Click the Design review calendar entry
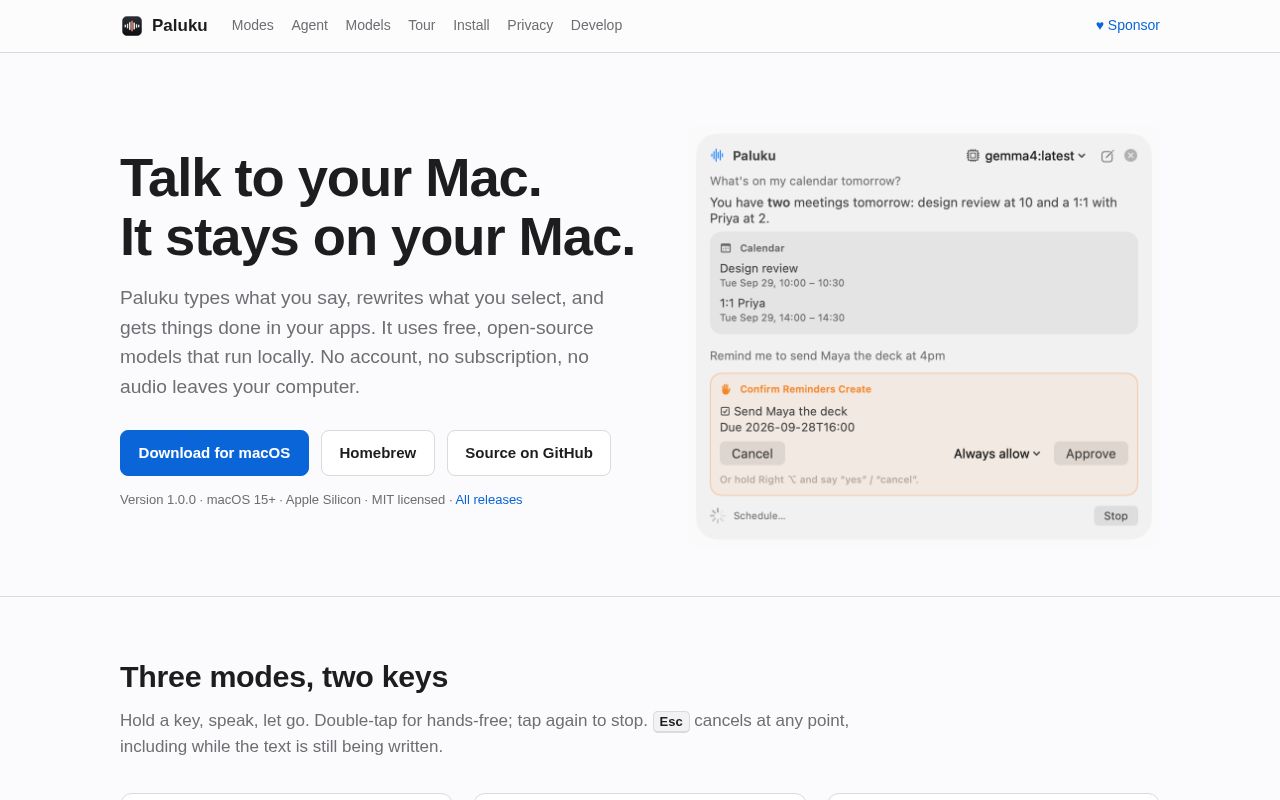 (x=782, y=275)
